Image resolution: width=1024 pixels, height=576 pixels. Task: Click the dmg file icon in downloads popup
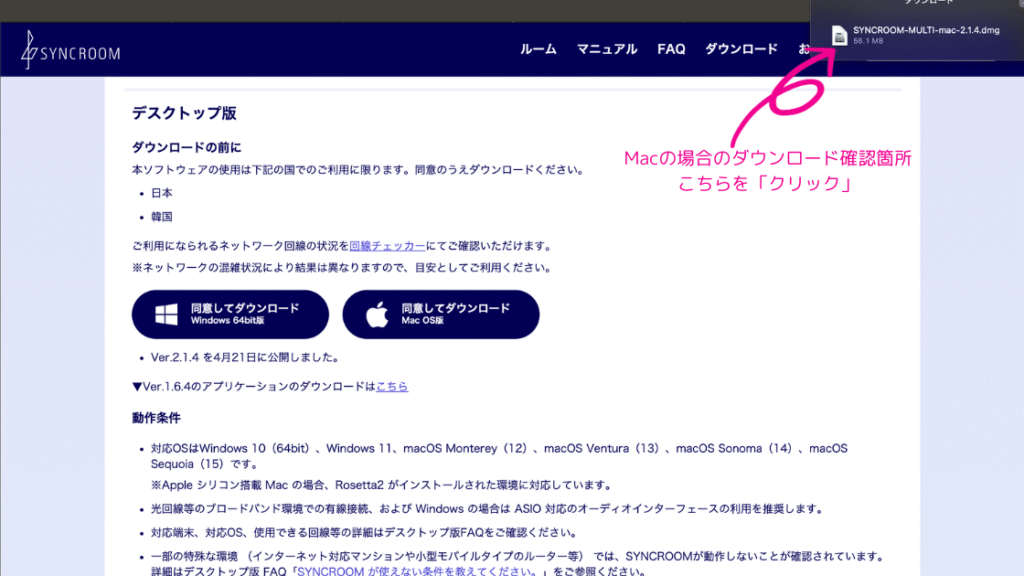[x=839, y=35]
